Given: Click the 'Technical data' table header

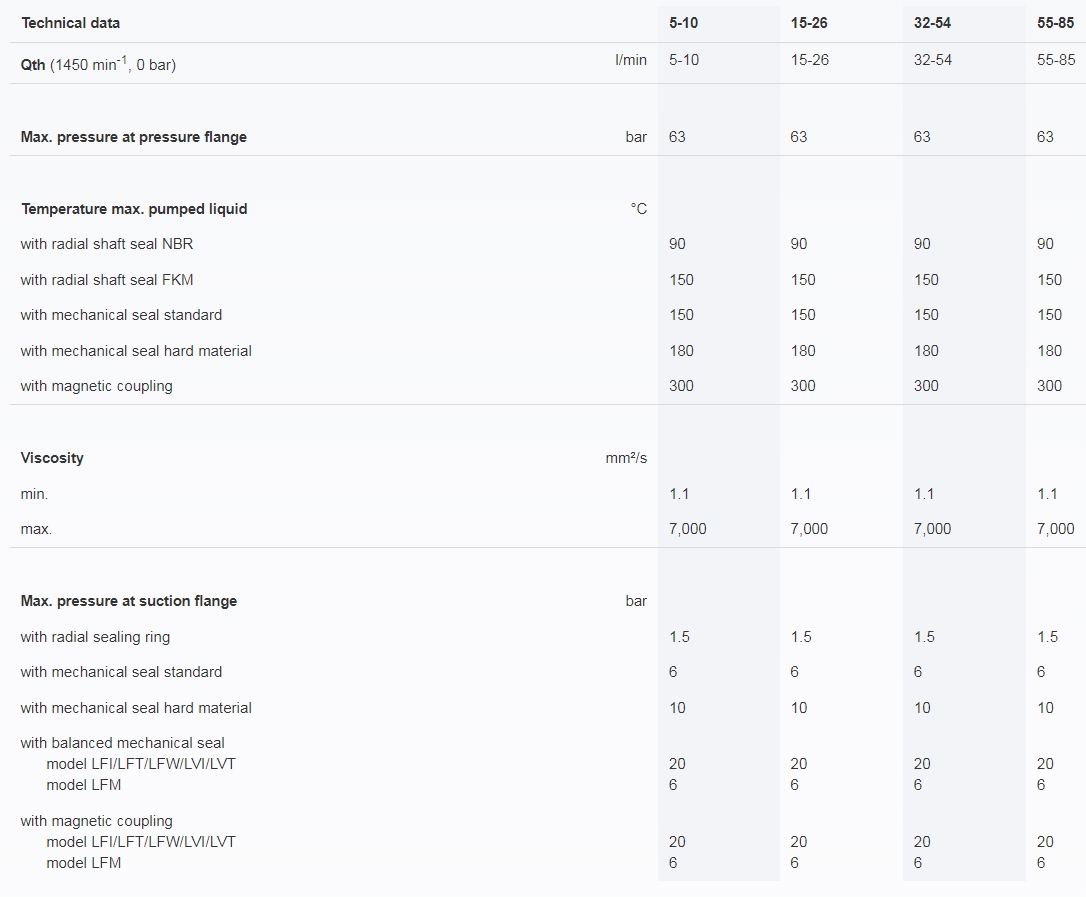Looking at the screenshot, I should 71,23.
